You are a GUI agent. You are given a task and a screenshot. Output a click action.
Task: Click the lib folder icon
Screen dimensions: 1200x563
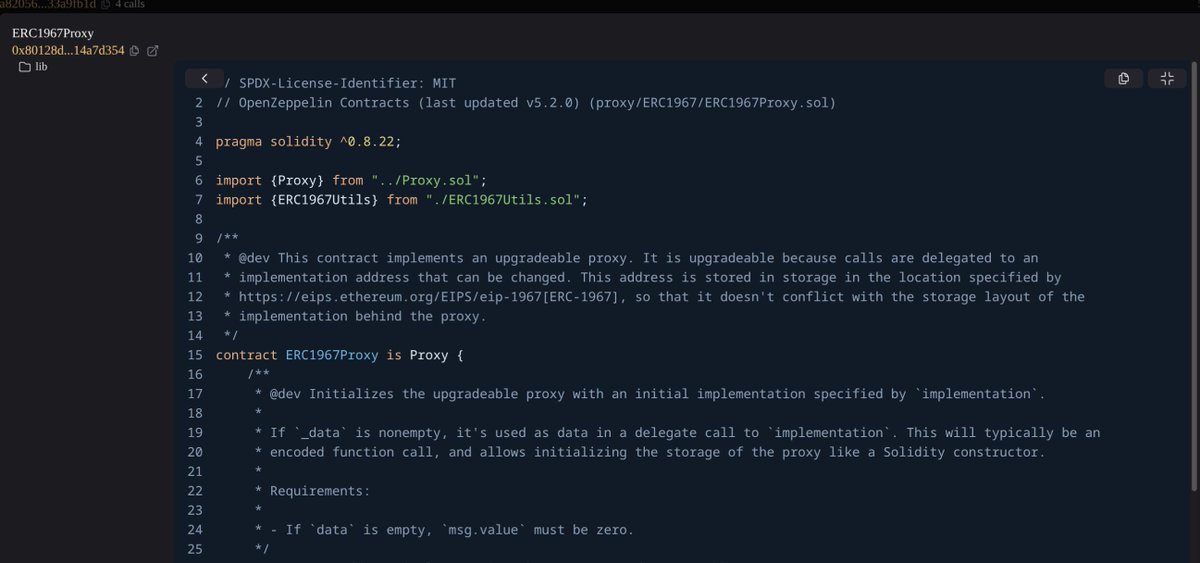(x=25, y=67)
